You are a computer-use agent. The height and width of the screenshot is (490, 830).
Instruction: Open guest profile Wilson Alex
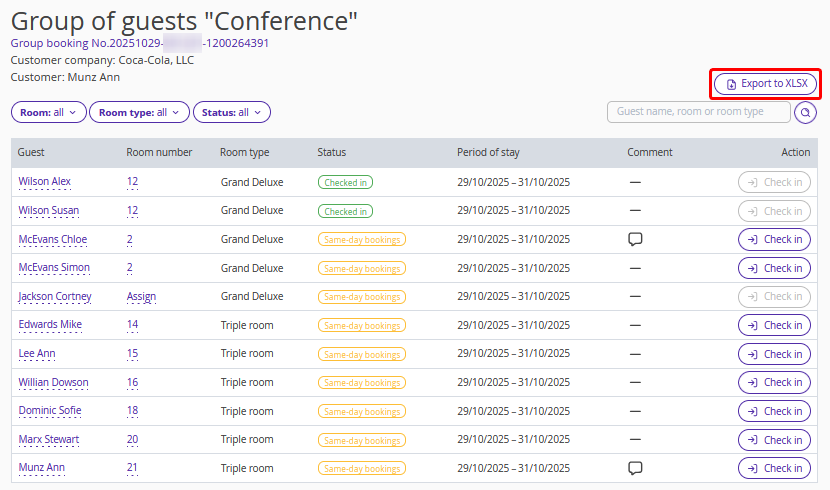click(45, 182)
